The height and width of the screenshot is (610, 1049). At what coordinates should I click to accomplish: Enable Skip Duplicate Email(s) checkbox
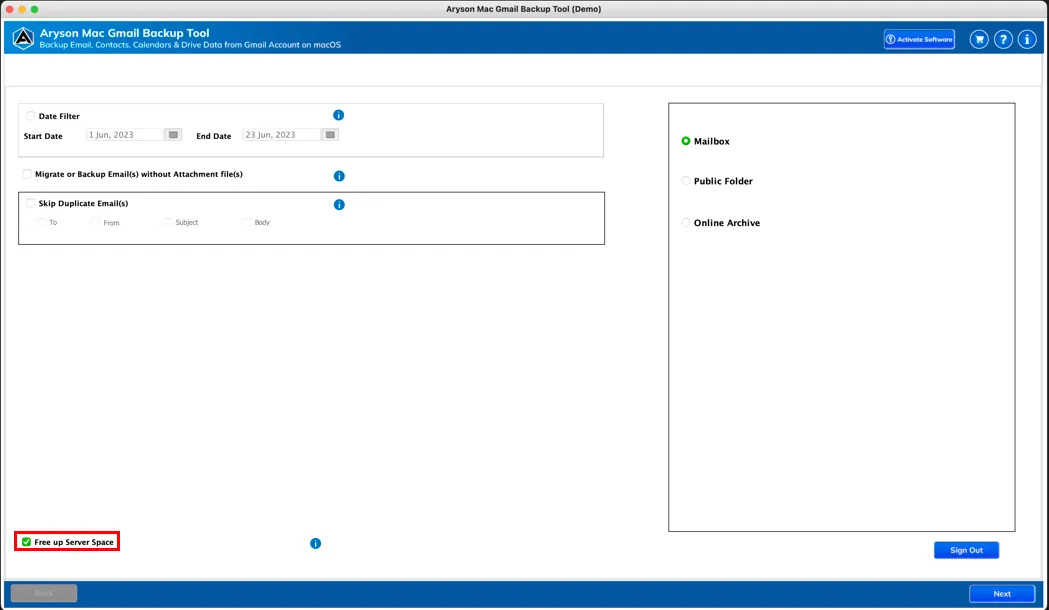point(30,203)
